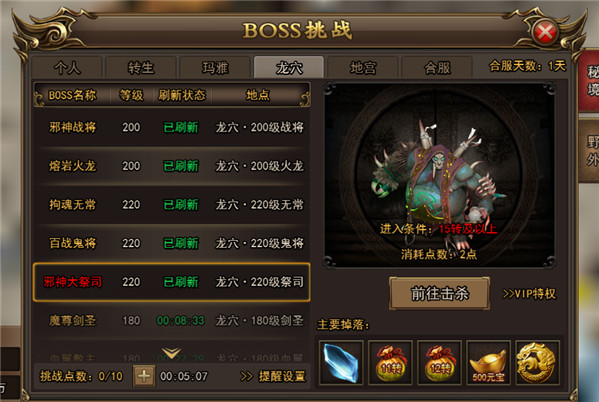
Task: Switch to the 合服 tab
Action: point(437,68)
